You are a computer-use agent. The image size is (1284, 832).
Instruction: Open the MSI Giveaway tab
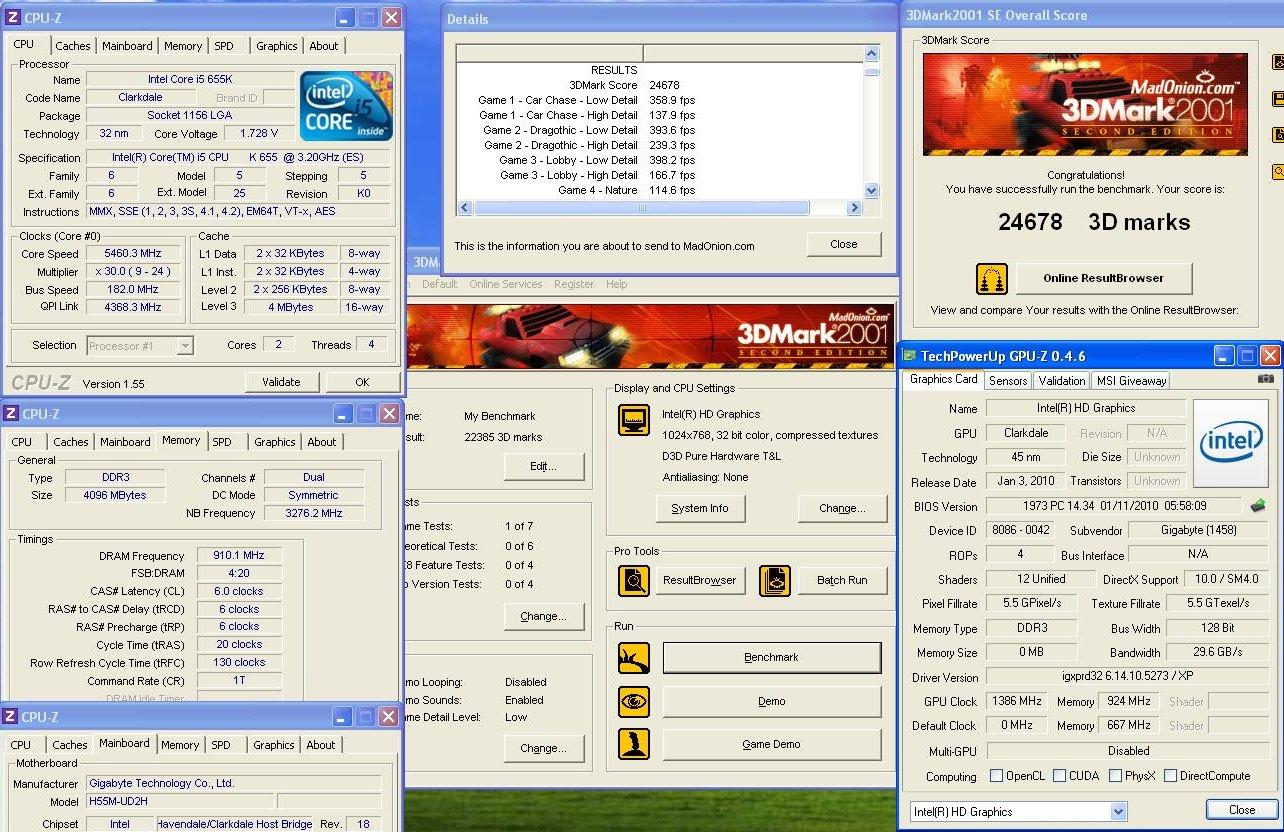pyautogui.click(x=1131, y=381)
